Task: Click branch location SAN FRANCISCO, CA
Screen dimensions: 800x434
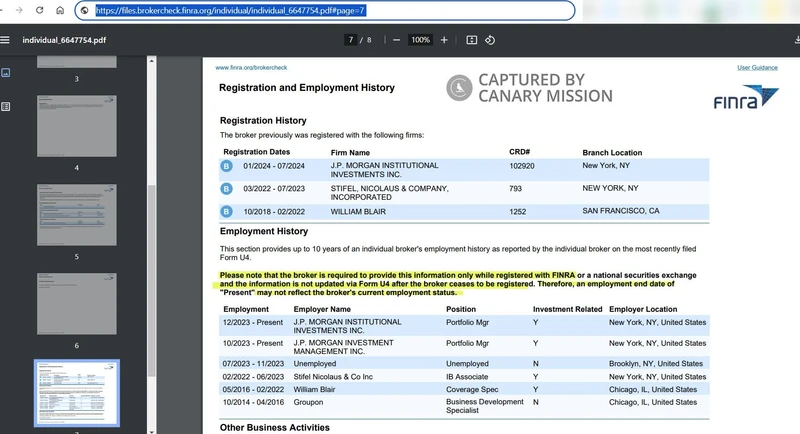Action: click(x=621, y=211)
